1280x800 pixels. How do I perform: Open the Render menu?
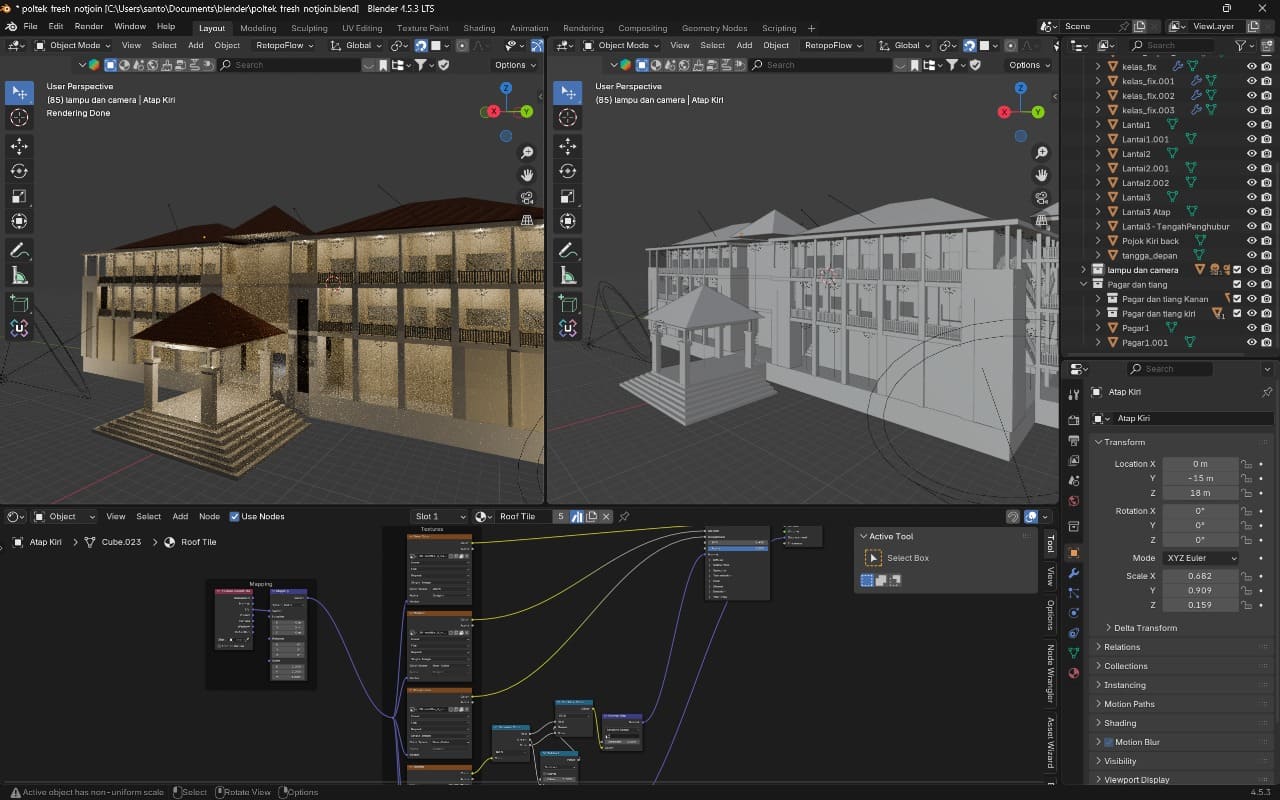tap(89, 26)
